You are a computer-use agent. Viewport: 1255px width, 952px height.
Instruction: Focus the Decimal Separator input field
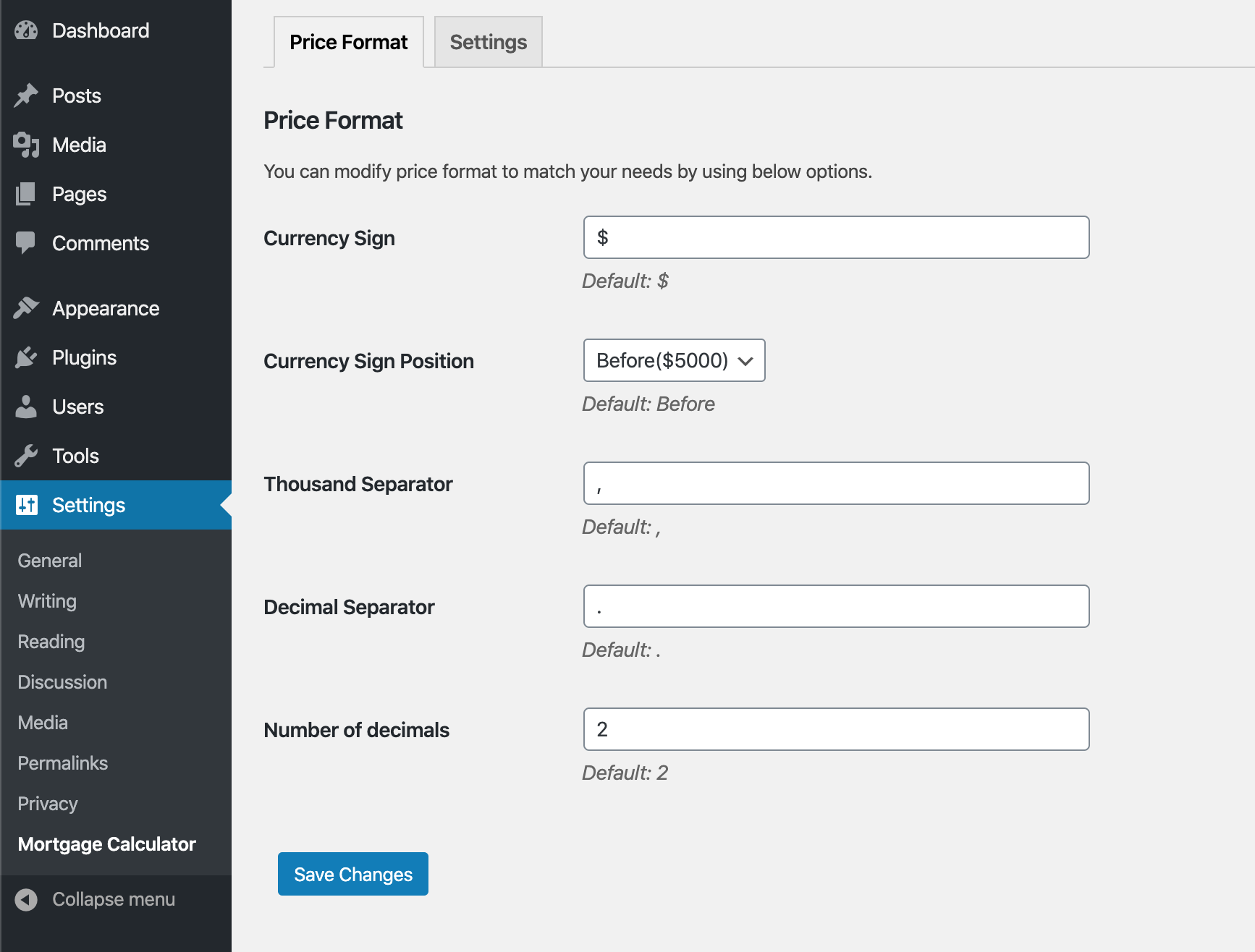click(836, 606)
